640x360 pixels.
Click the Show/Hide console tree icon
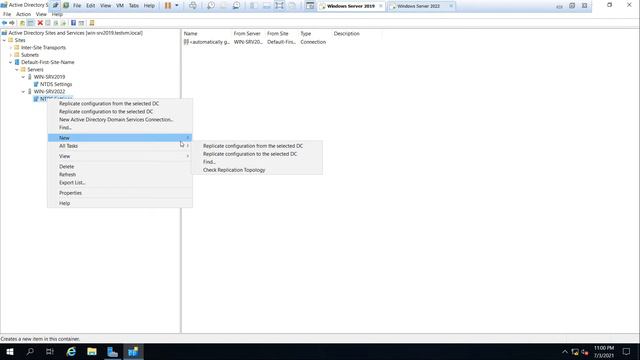click(x=31, y=23)
